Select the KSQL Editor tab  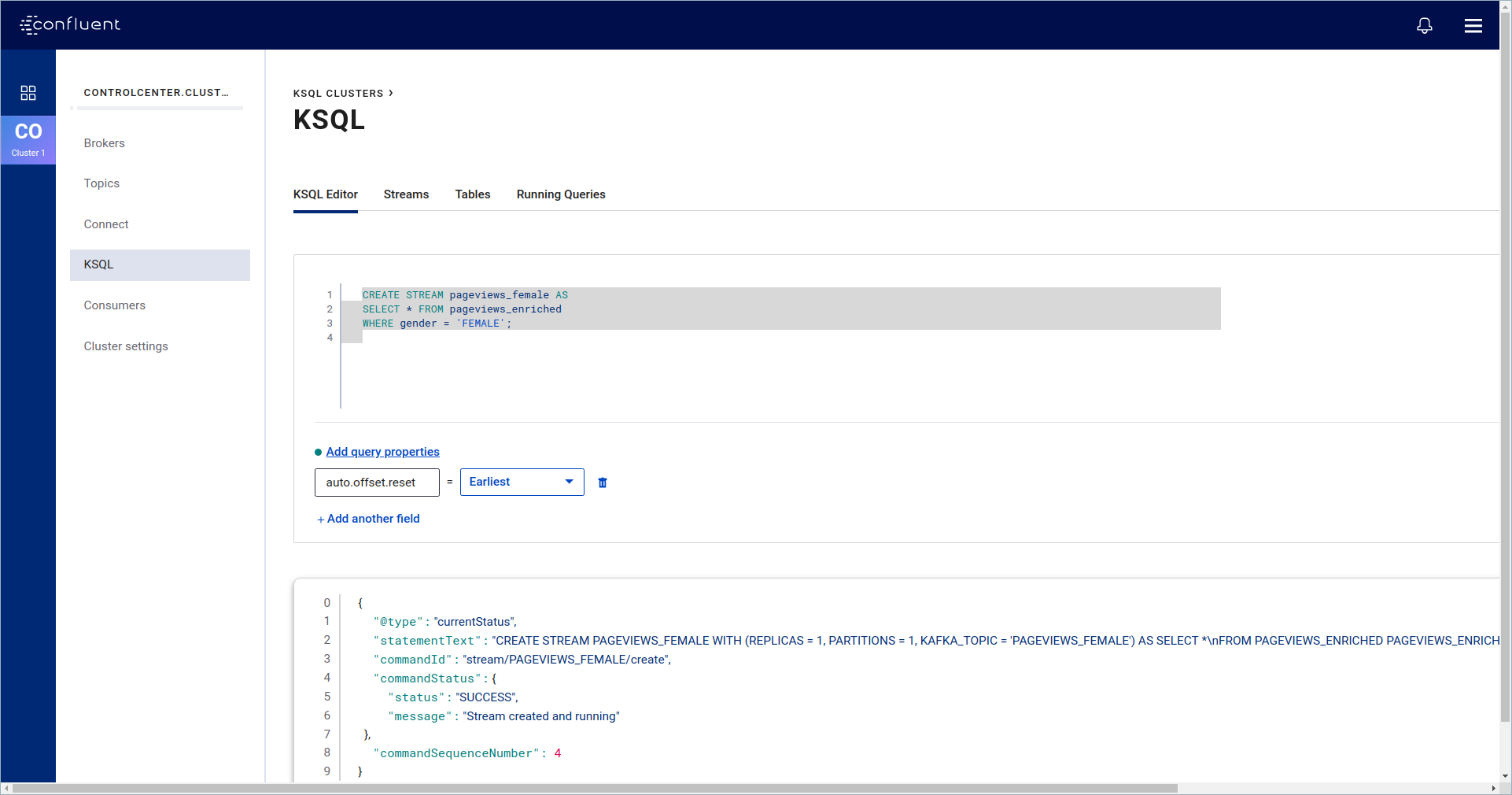tap(325, 194)
